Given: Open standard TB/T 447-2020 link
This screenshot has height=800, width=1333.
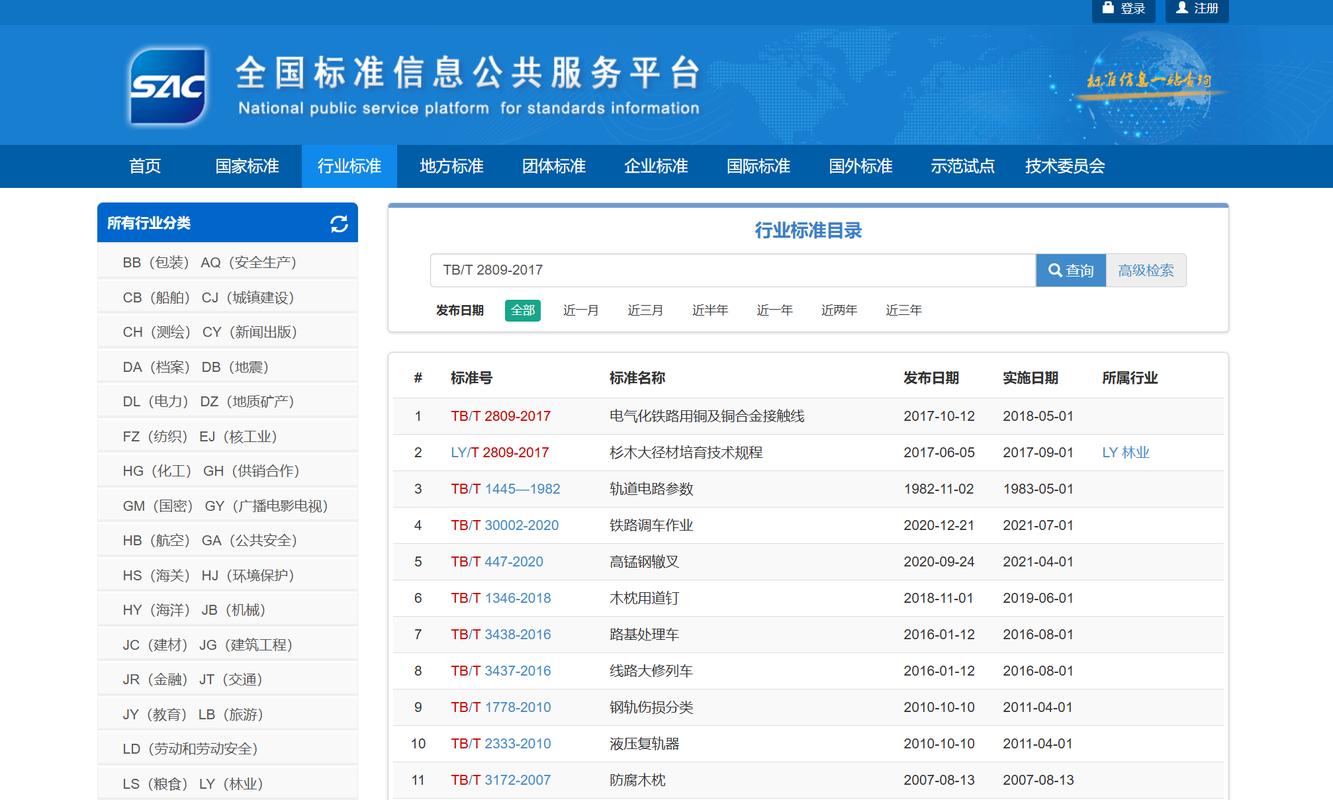Looking at the screenshot, I should pos(497,561).
